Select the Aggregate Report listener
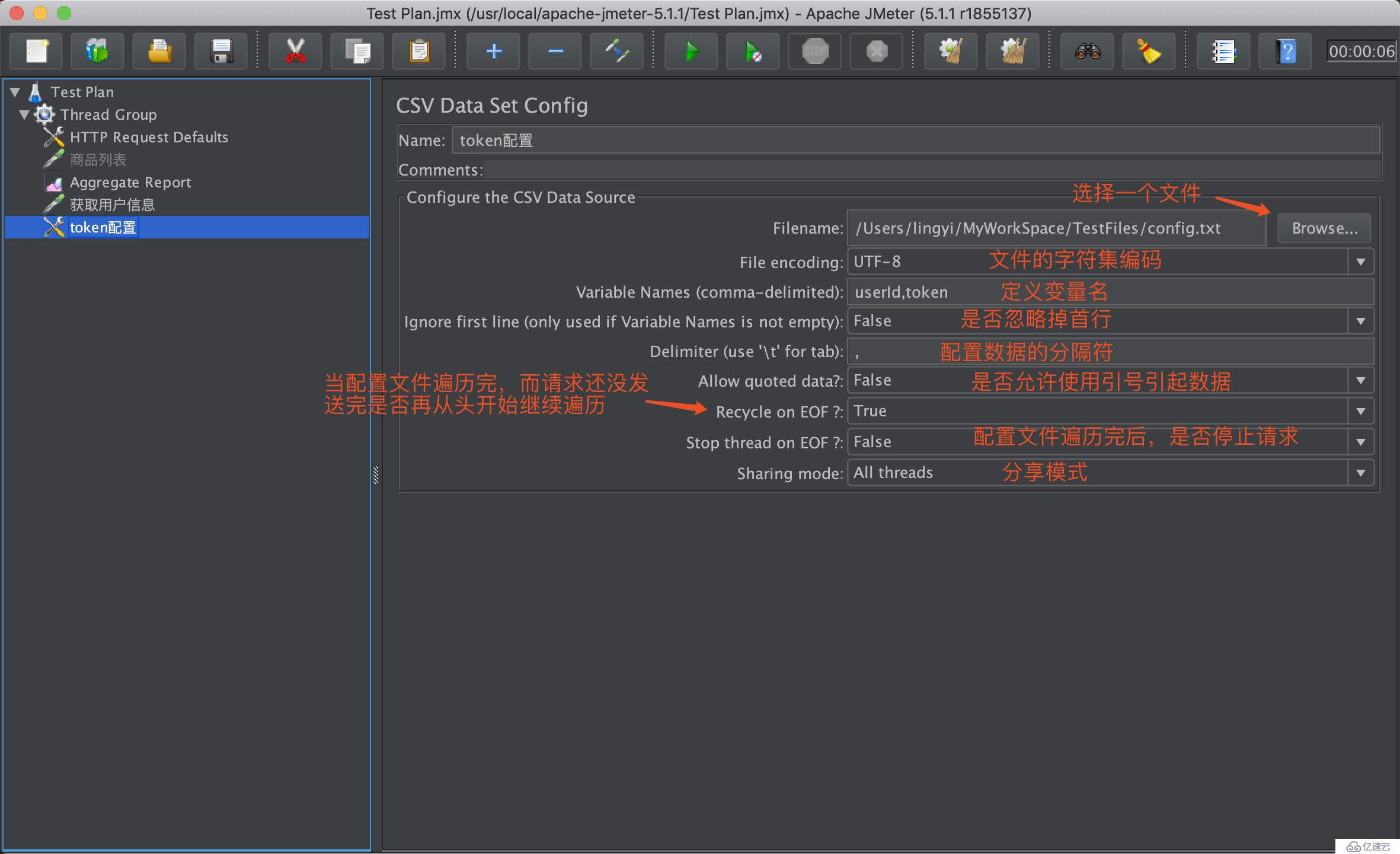 pos(130,182)
